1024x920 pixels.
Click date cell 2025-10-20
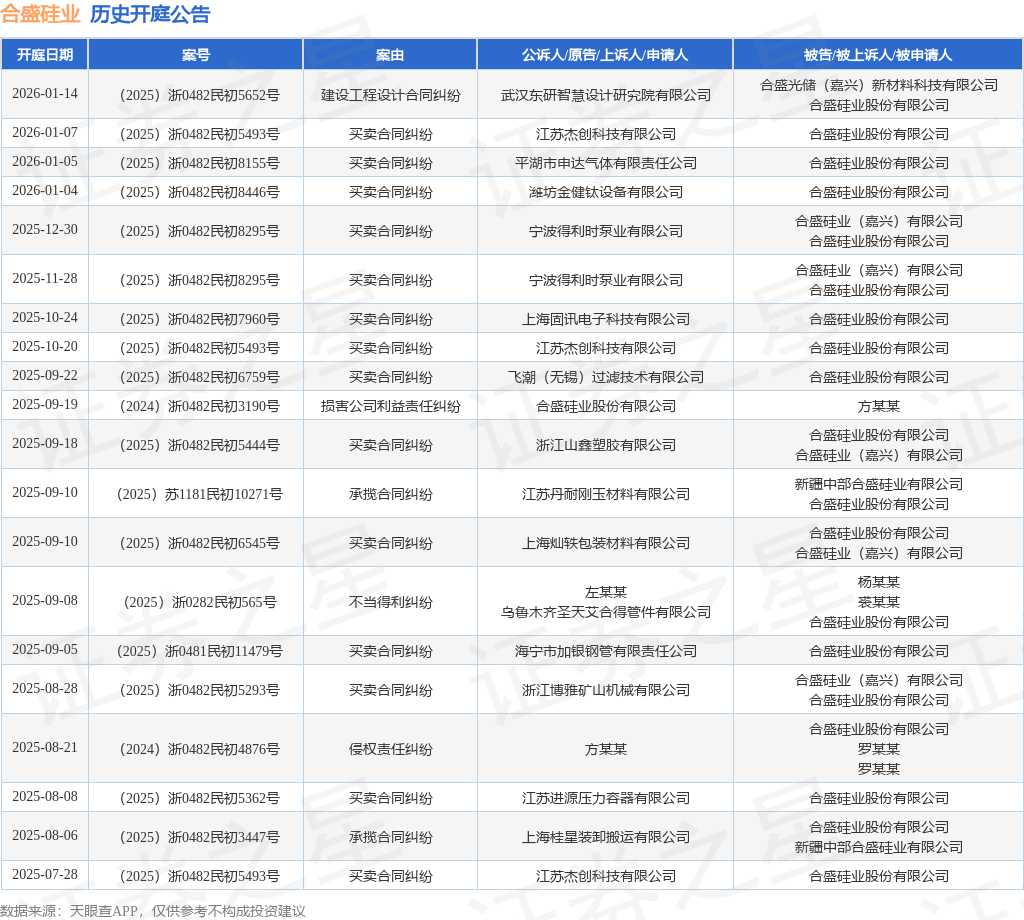pyautogui.click(x=44, y=346)
